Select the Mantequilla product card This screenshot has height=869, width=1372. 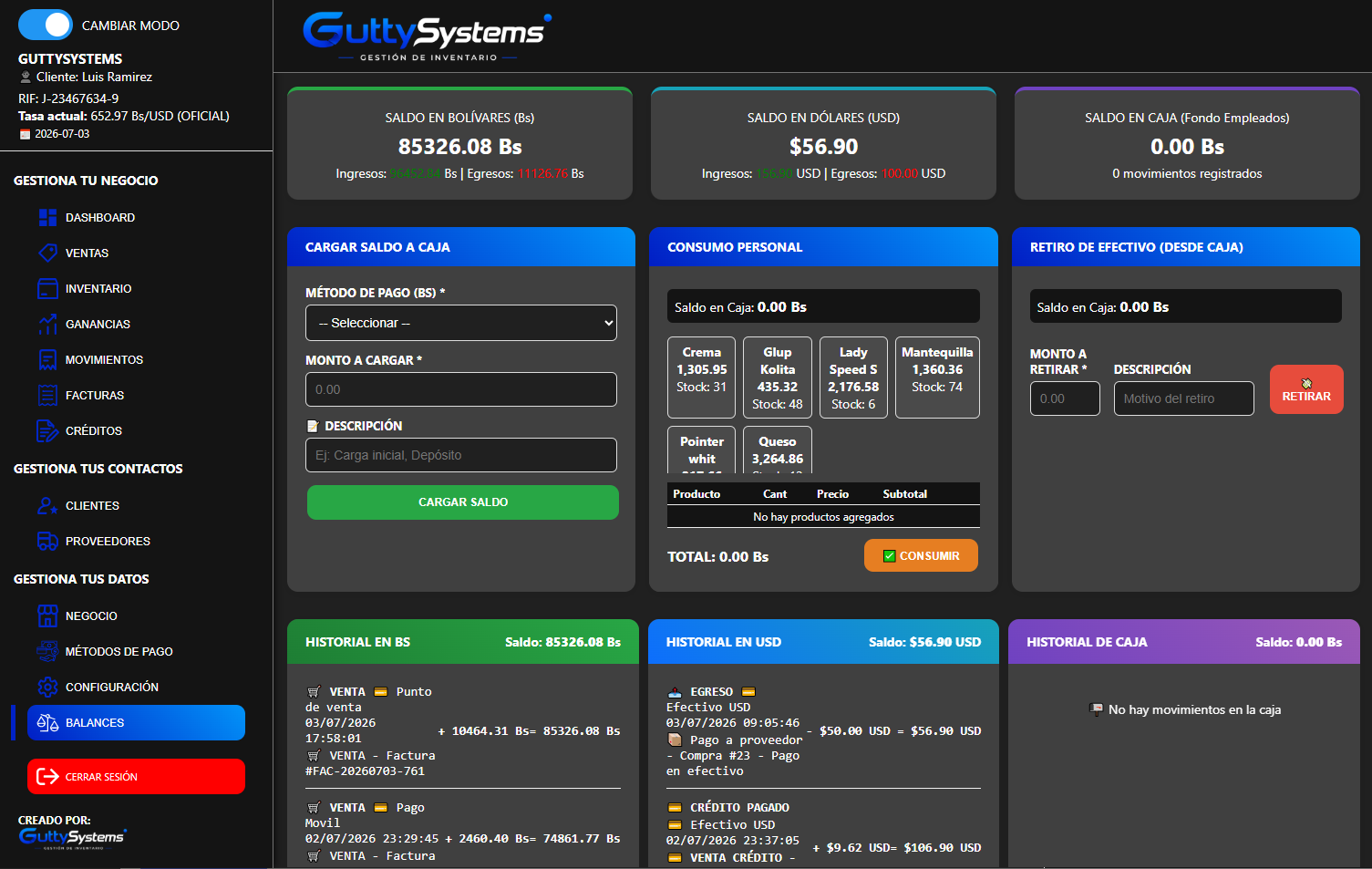click(937, 378)
